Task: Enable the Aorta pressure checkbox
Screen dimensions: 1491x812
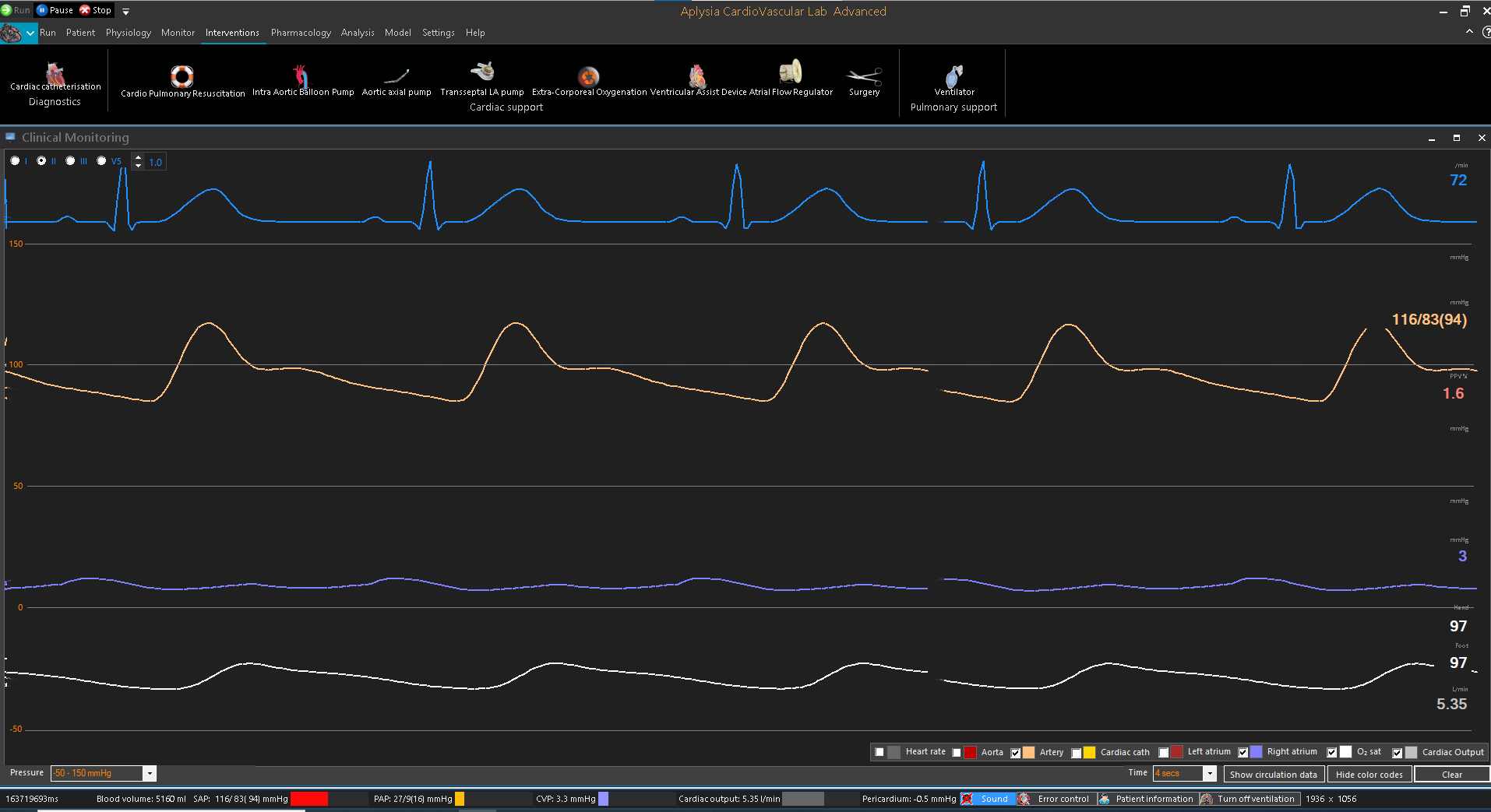Action: tap(957, 753)
